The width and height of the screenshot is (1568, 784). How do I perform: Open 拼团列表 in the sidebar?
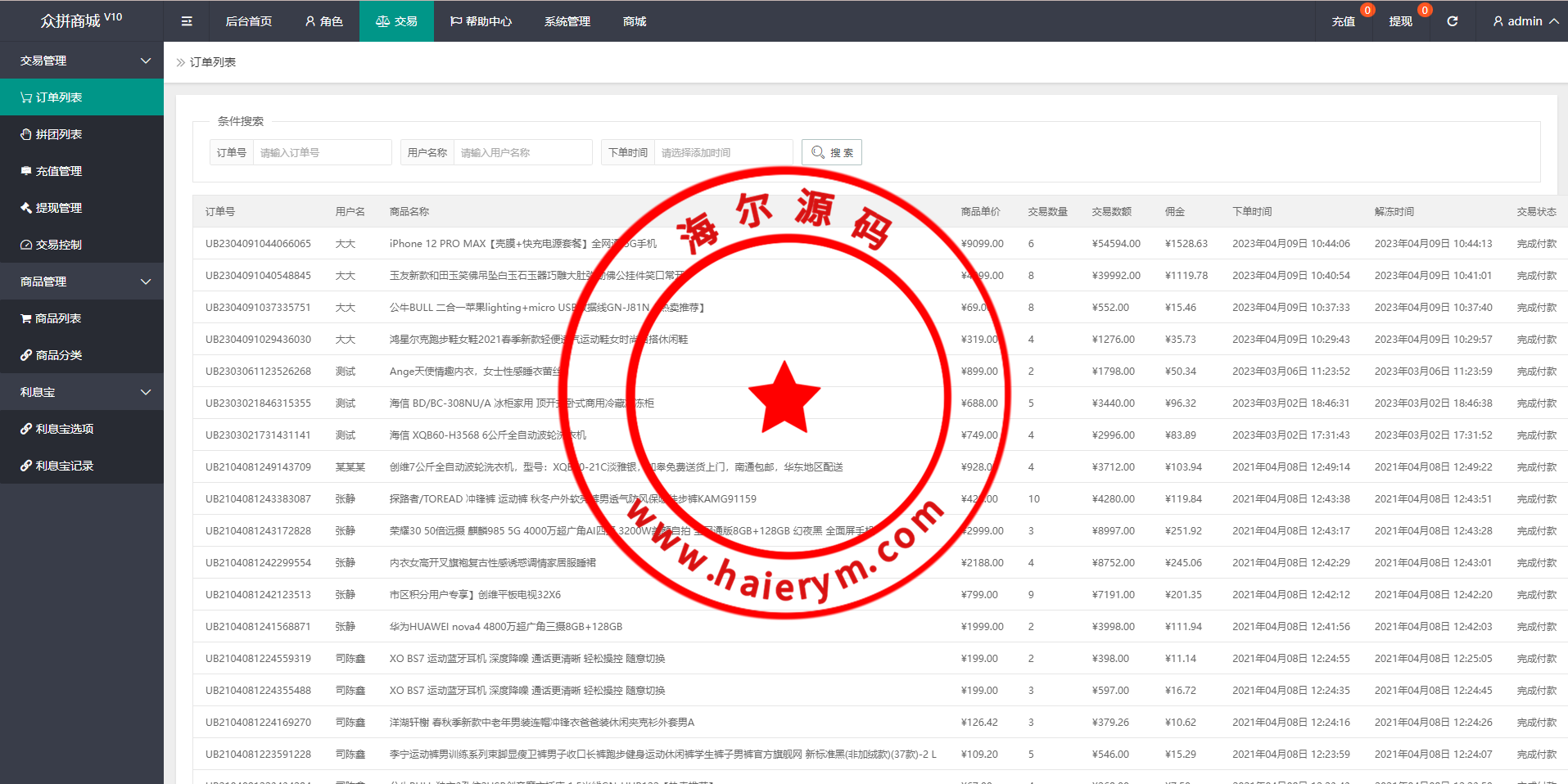pyautogui.click(x=58, y=134)
